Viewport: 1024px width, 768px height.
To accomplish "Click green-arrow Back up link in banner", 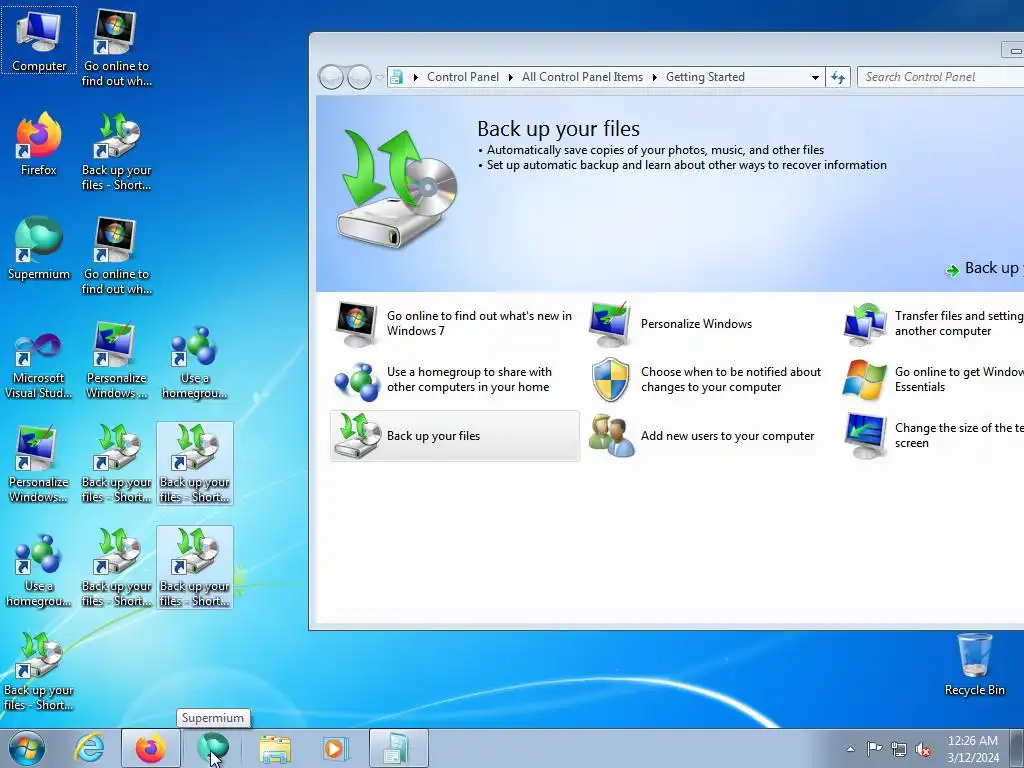I will (x=983, y=268).
